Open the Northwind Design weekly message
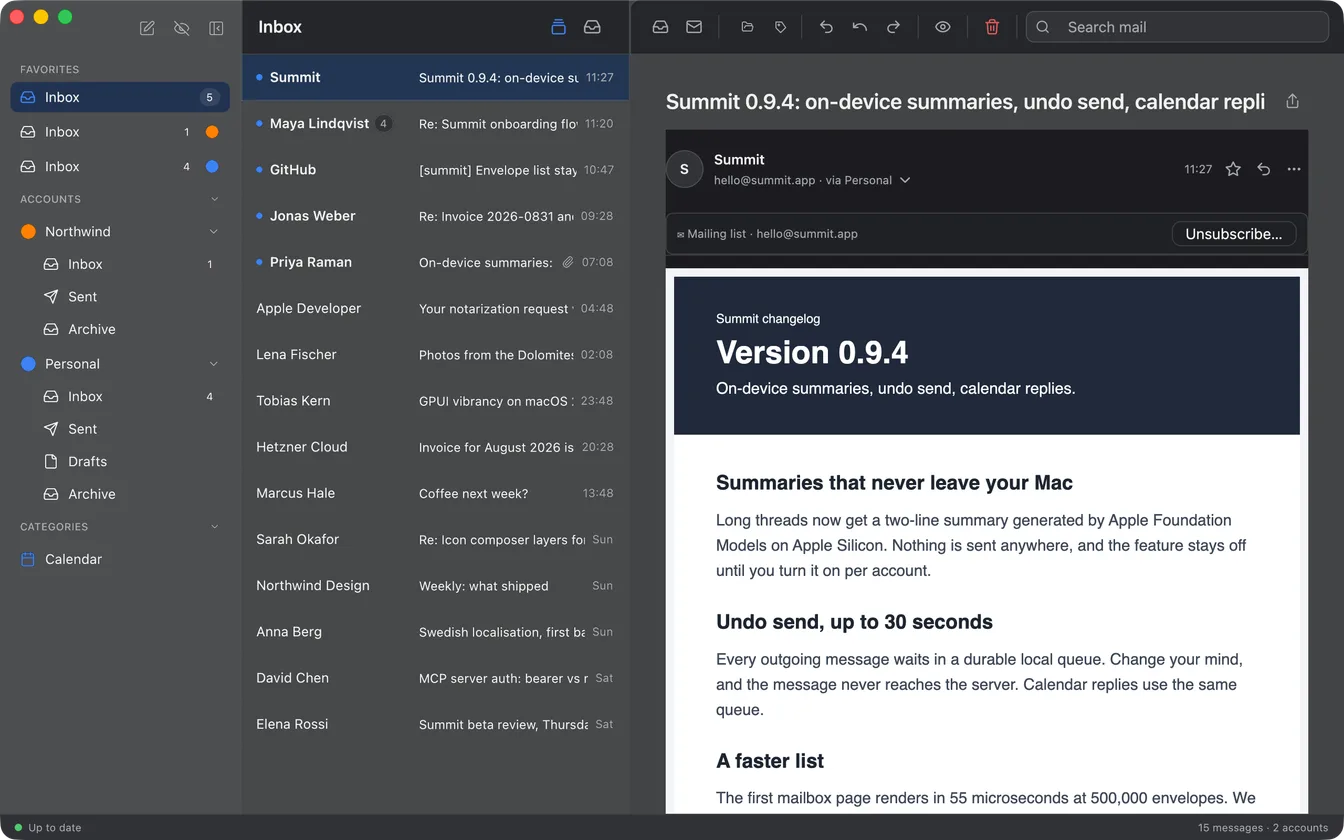The height and width of the screenshot is (840, 1344). tap(435, 585)
